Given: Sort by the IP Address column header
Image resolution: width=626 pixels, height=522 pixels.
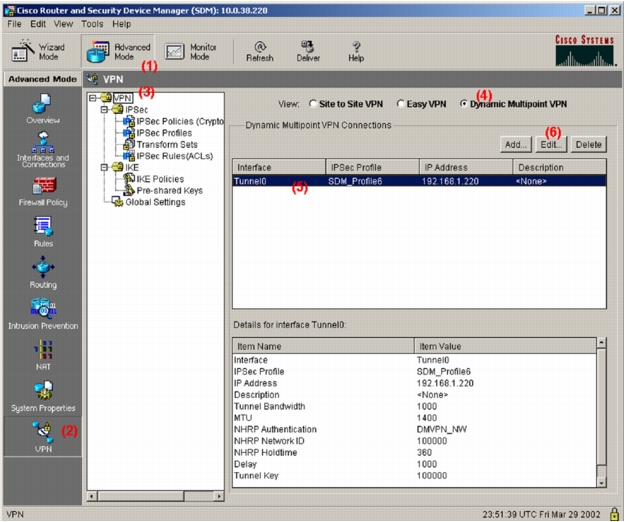Looking at the screenshot, I should click(x=466, y=167).
